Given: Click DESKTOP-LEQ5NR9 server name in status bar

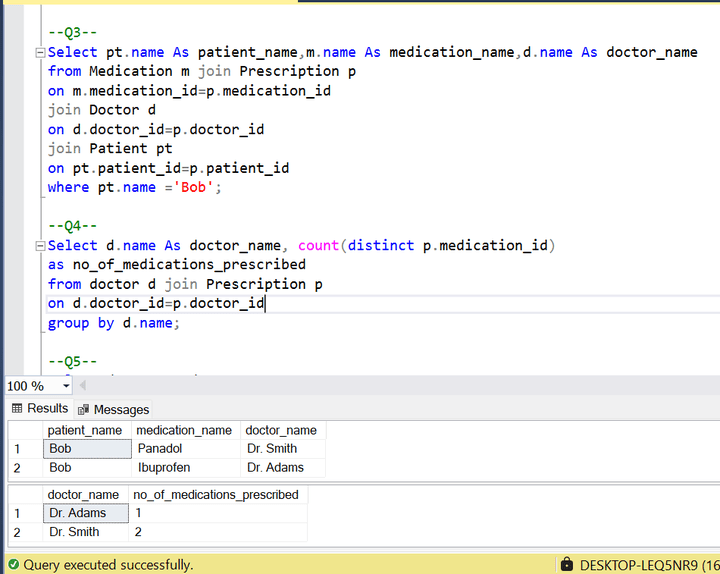Looking at the screenshot, I should pyautogui.click(x=644, y=565).
